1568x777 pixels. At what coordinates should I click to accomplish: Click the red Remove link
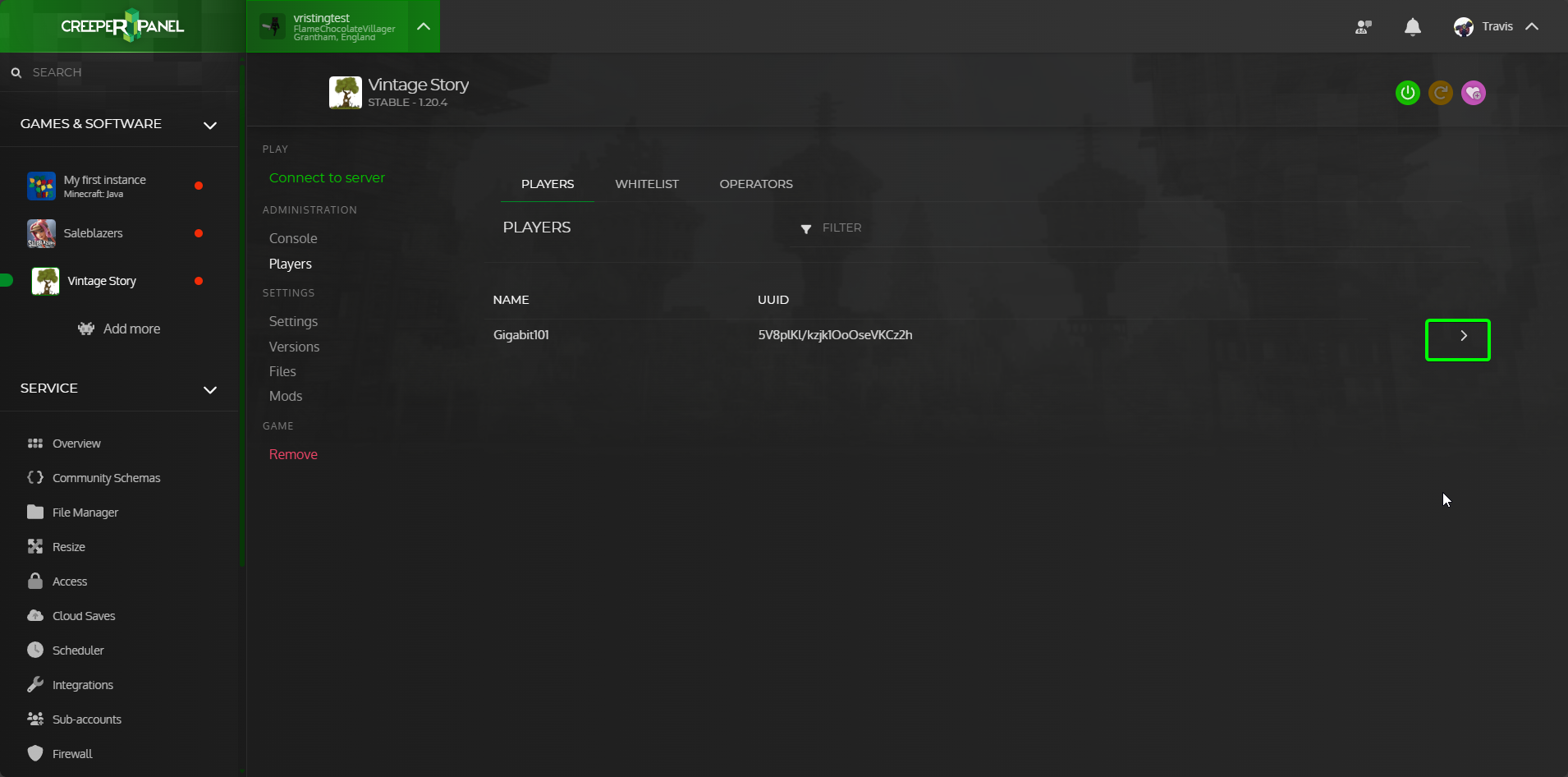click(x=293, y=454)
